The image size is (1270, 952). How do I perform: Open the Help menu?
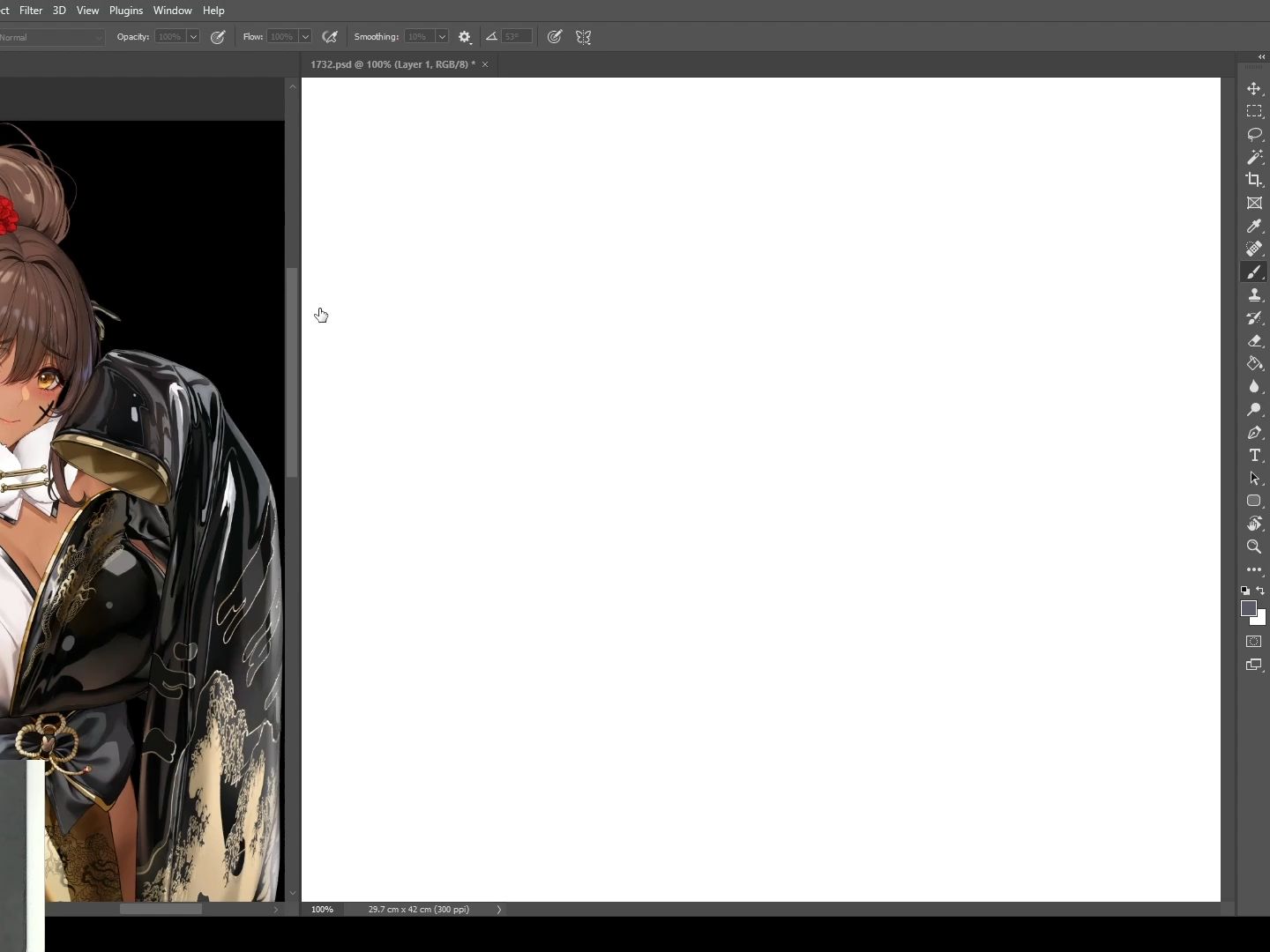tap(213, 11)
